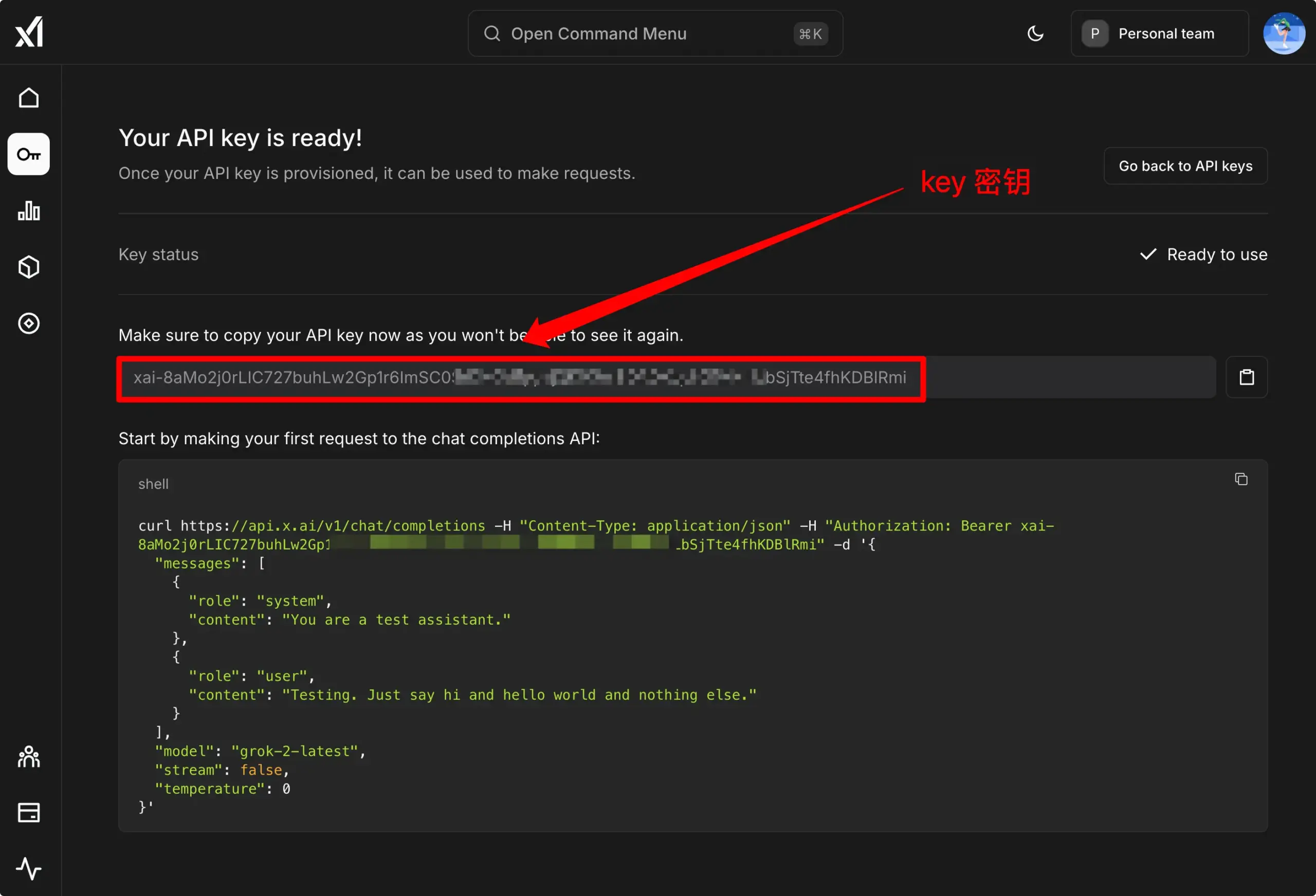Copy the shell code snippet
1316x896 pixels.
(1241, 479)
